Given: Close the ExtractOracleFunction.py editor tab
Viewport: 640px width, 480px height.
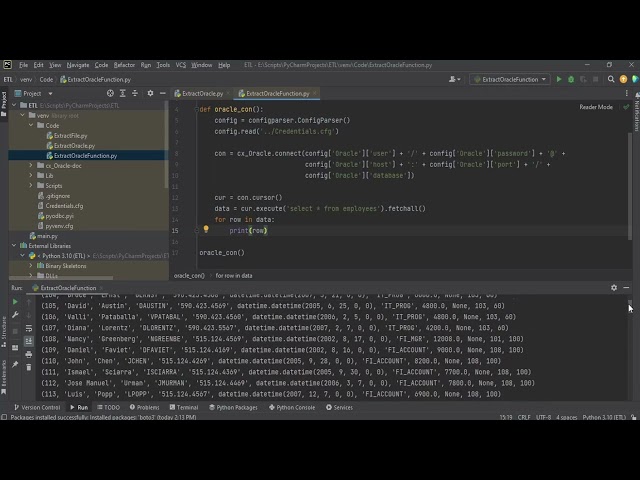Looking at the screenshot, I should coord(315,93).
